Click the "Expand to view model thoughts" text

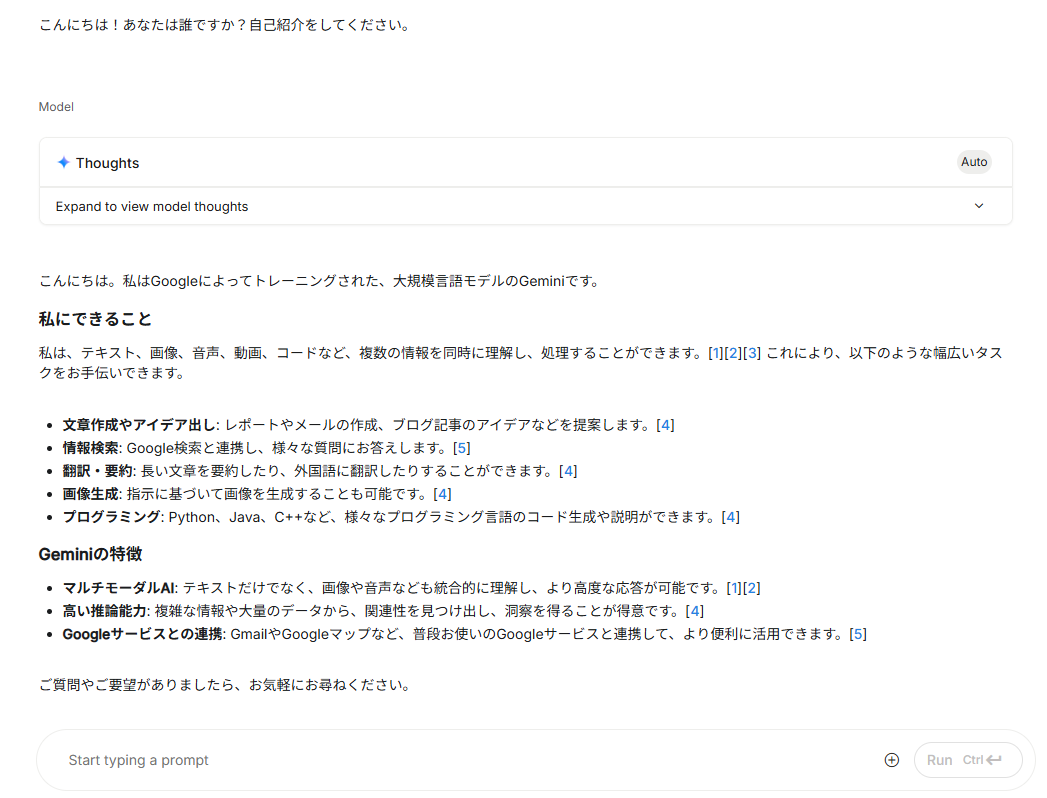pos(152,206)
